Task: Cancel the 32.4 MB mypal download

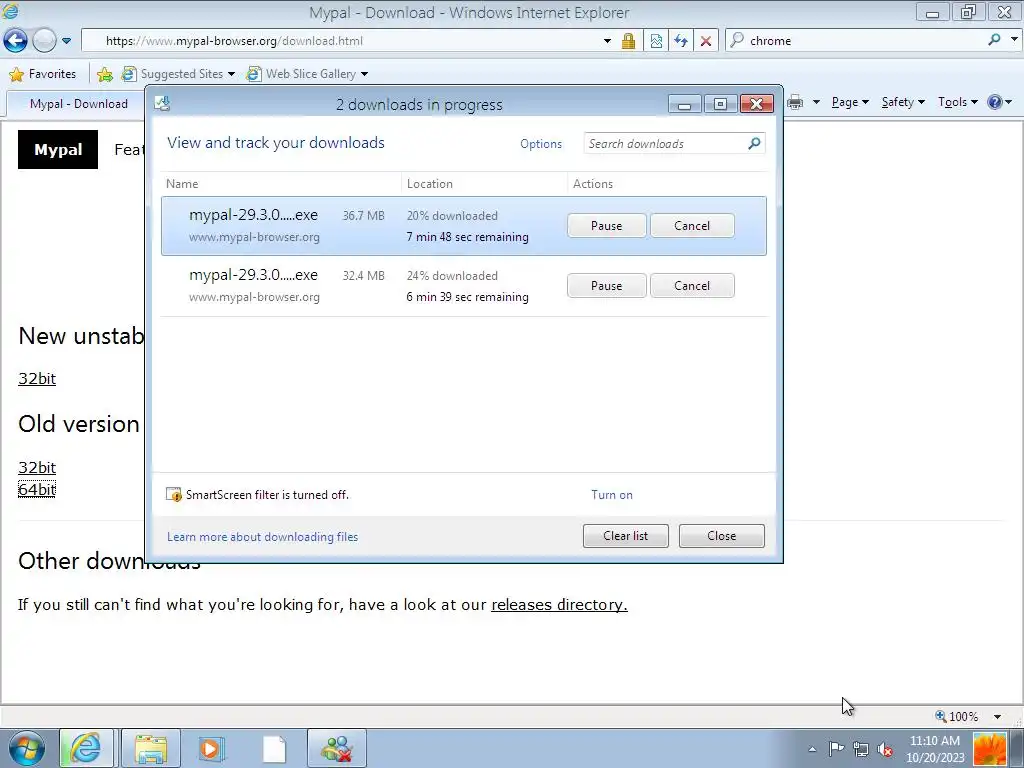Action: (x=692, y=286)
